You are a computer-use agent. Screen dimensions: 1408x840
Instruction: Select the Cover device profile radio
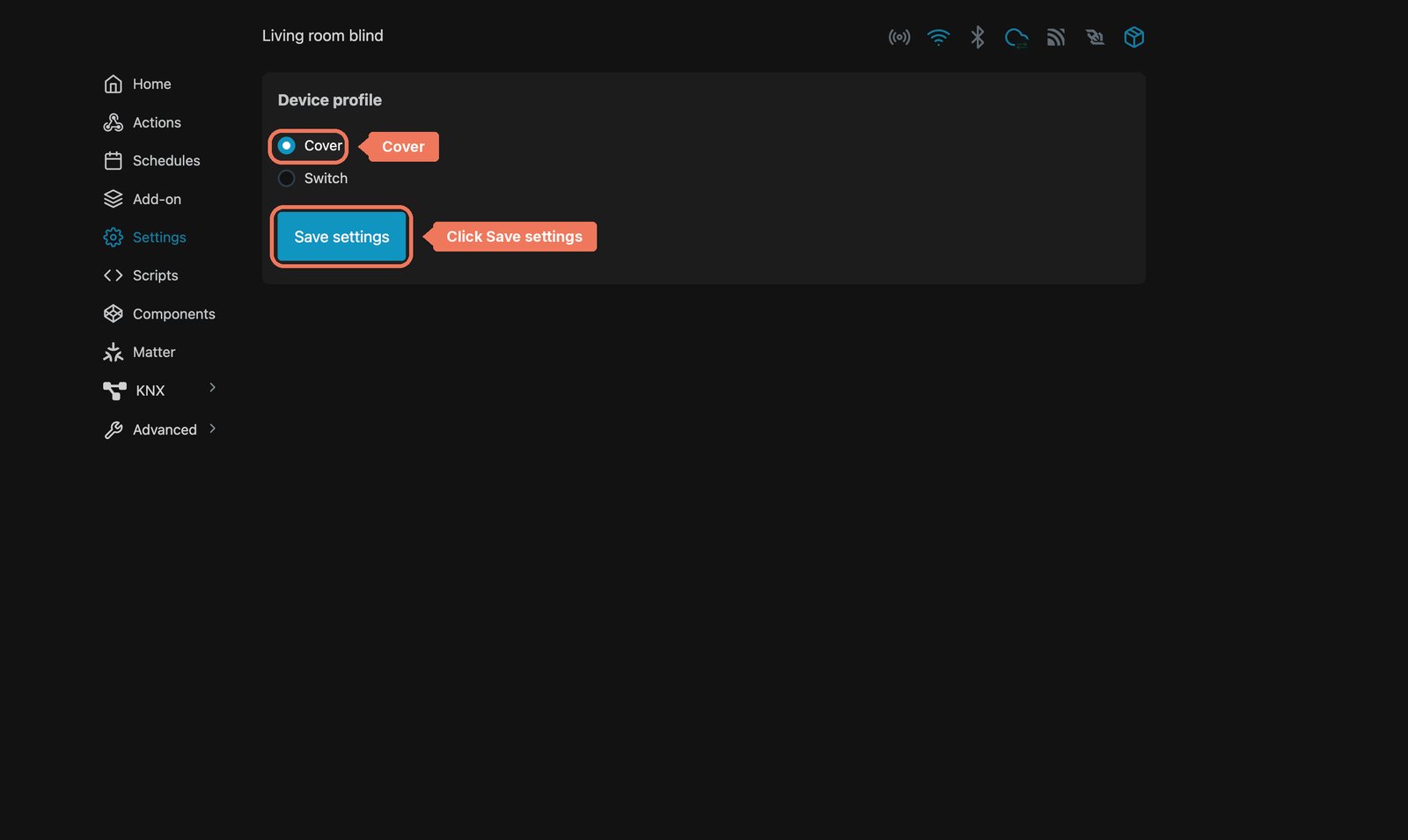coord(286,145)
